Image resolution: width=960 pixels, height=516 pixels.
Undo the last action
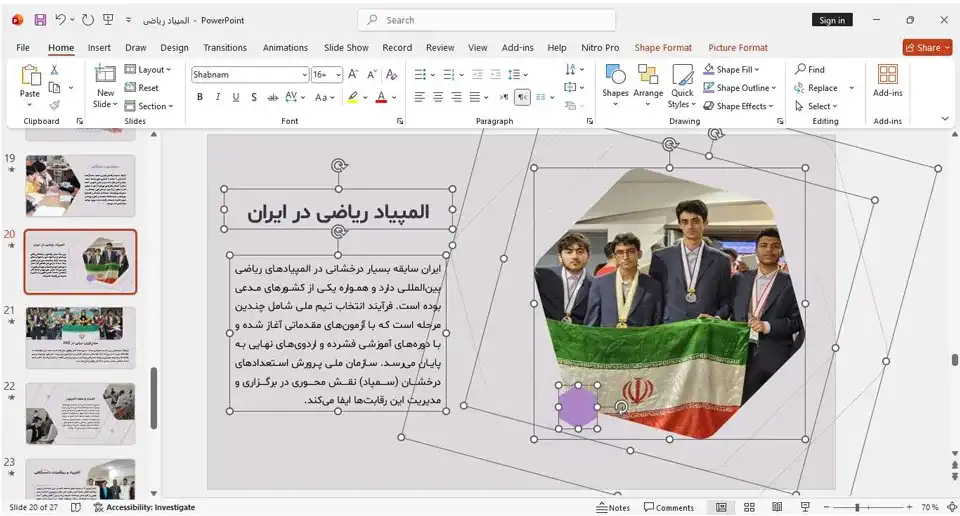(60, 20)
